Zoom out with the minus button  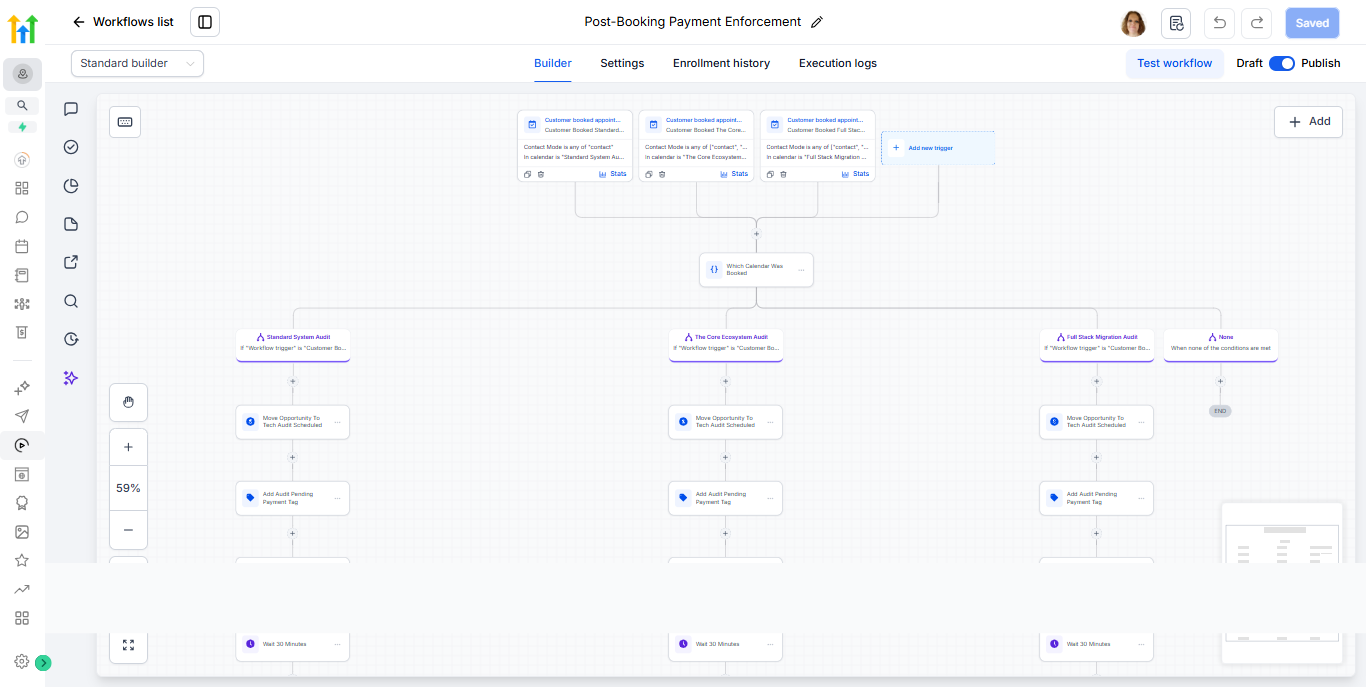(x=128, y=530)
